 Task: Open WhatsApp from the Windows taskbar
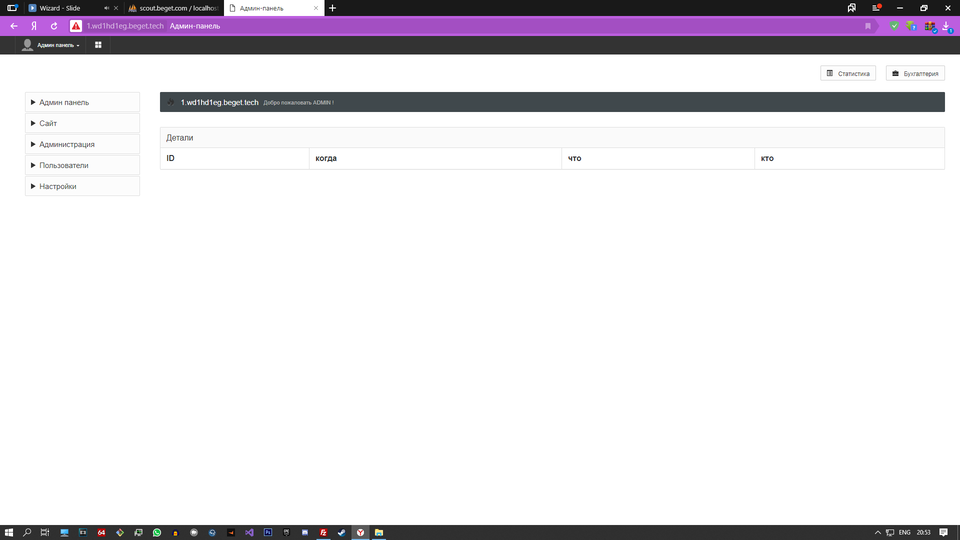pos(157,533)
